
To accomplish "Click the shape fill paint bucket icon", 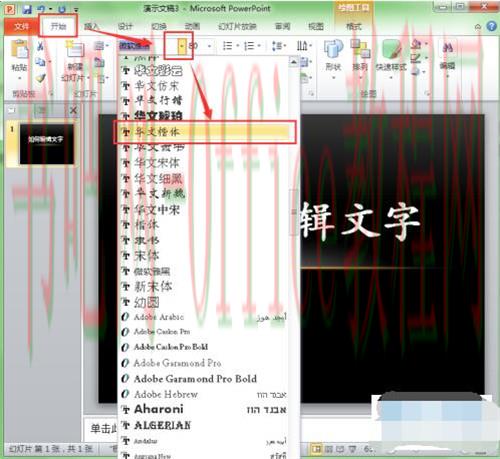I will click(417, 44).
